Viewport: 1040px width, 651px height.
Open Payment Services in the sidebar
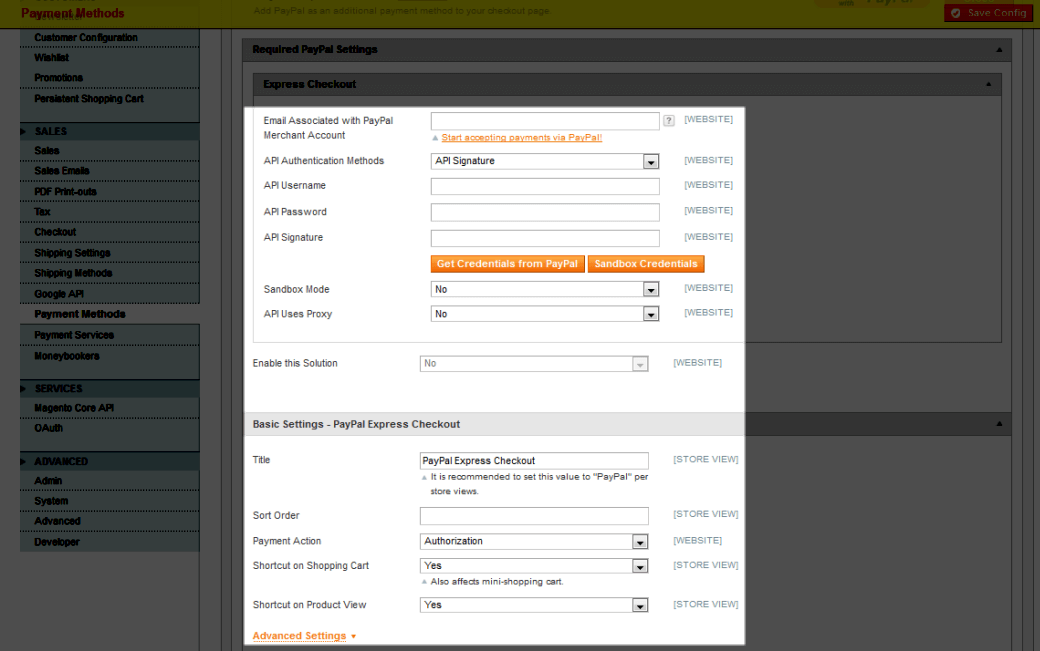pos(74,335)
